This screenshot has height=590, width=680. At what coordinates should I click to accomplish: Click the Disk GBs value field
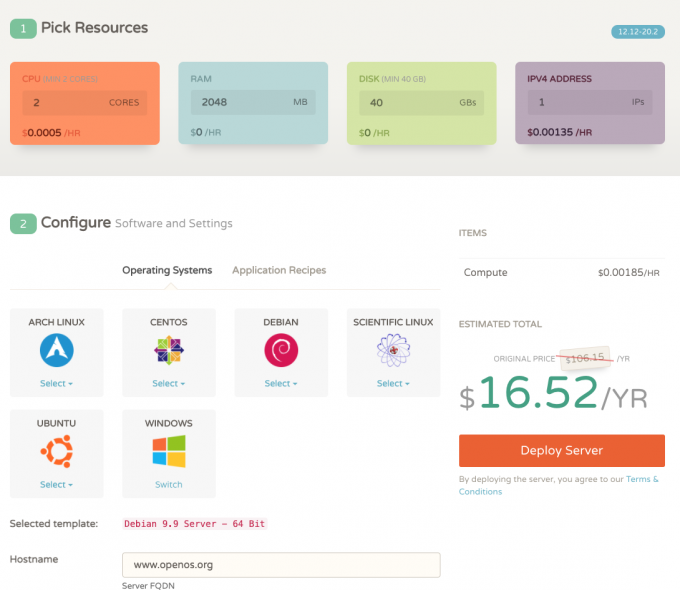(x=400, y=102)
